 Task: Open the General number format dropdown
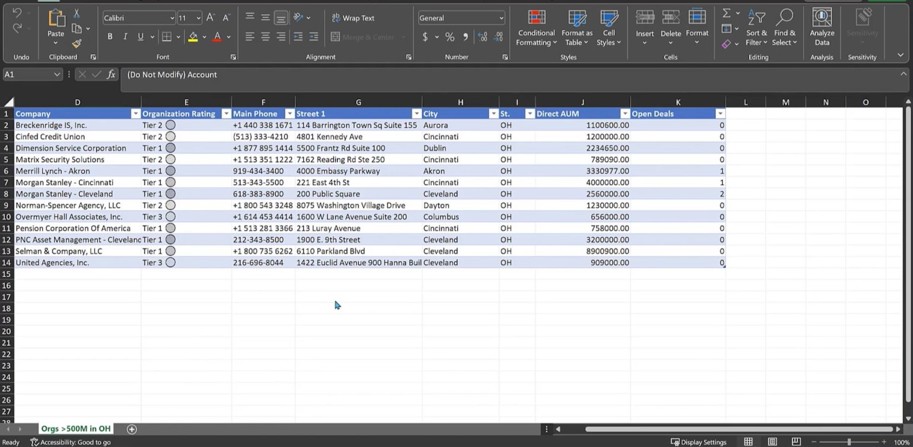[501, 18]
